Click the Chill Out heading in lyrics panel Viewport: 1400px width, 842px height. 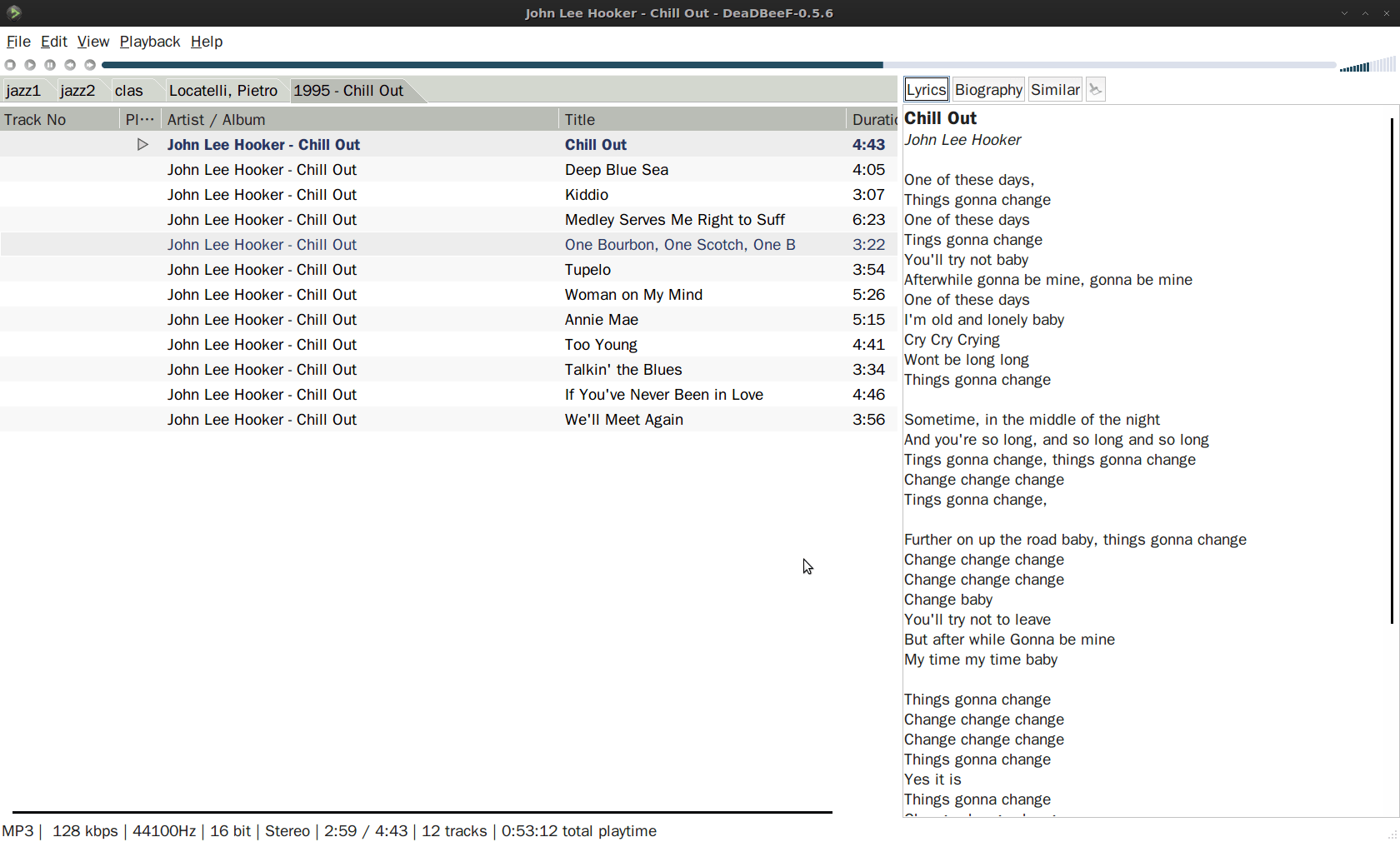pos(940,118)
